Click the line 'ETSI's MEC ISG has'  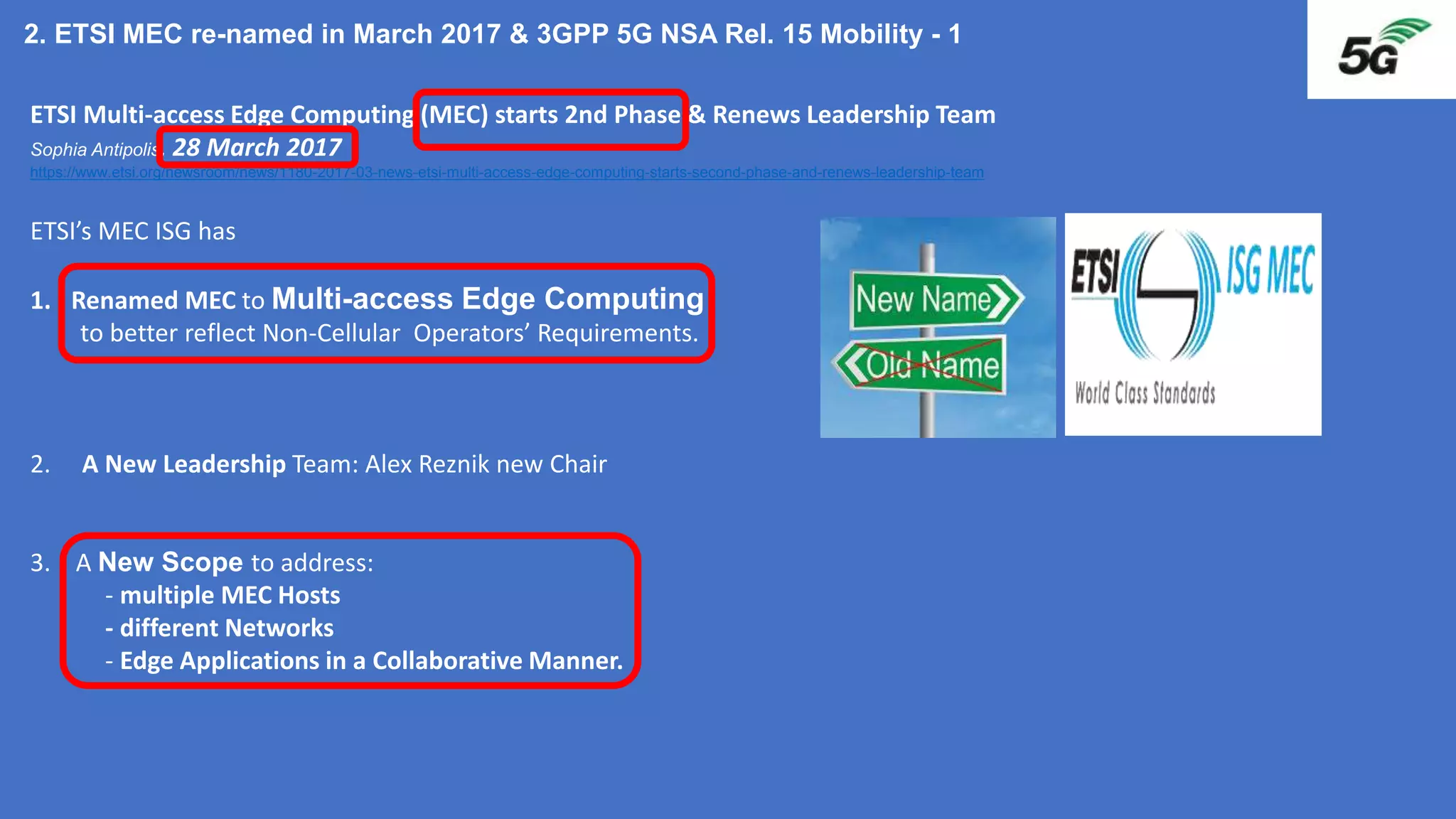[133, 231]
